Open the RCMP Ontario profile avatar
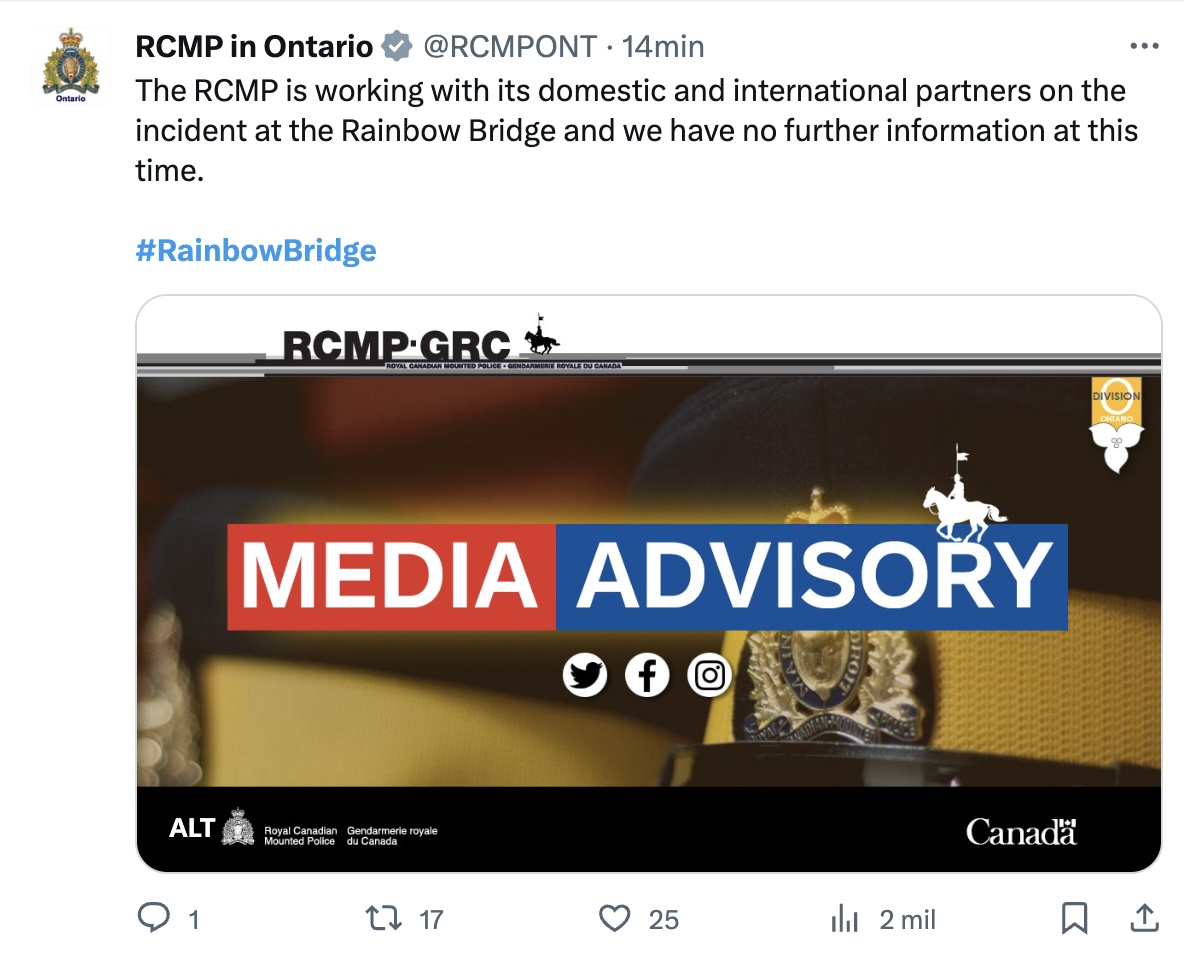 [71, 67]
